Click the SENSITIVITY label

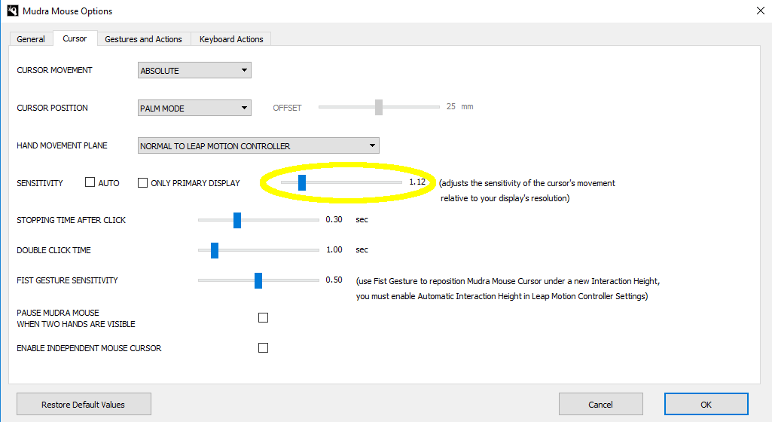40,183
